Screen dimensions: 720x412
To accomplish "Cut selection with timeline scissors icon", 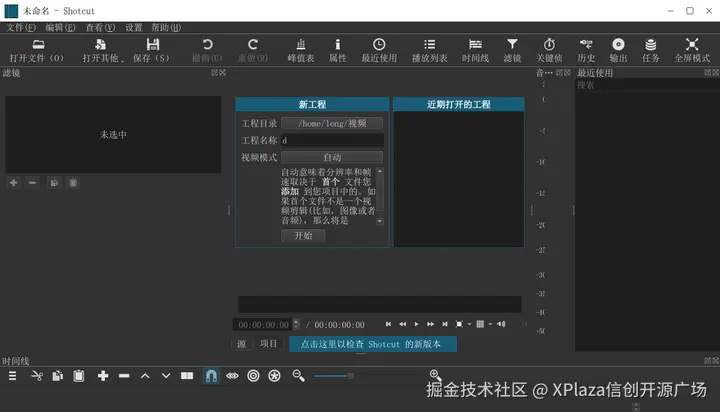I will (x=37, y=376).
